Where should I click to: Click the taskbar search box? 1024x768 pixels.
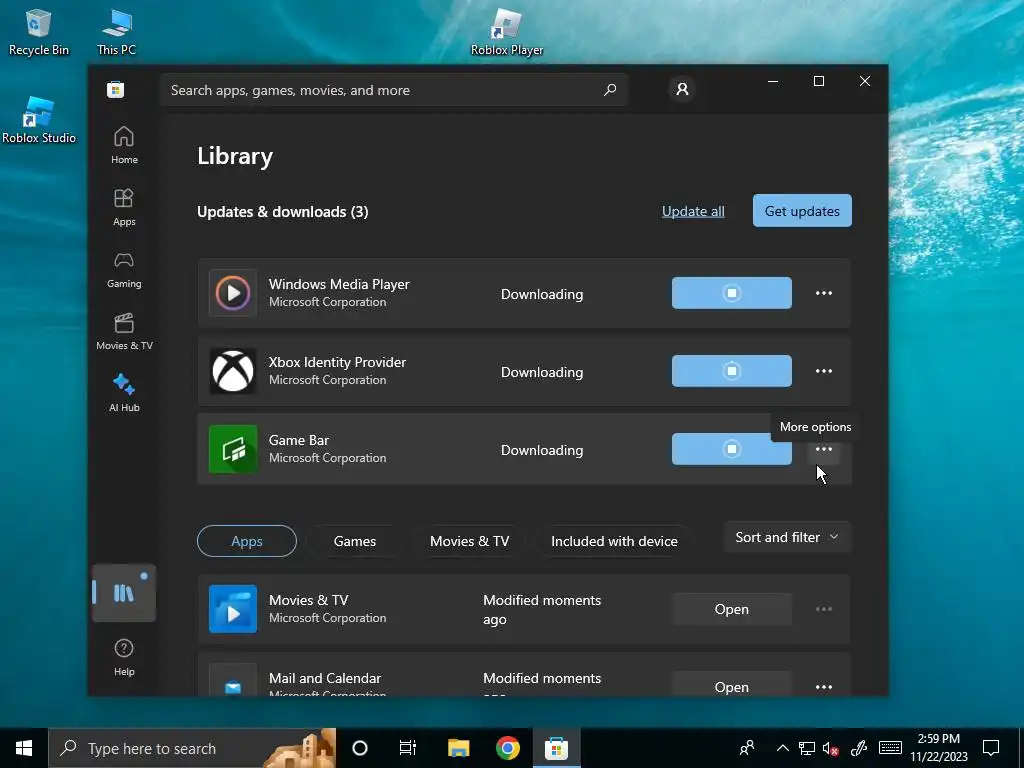pos(192,748)
